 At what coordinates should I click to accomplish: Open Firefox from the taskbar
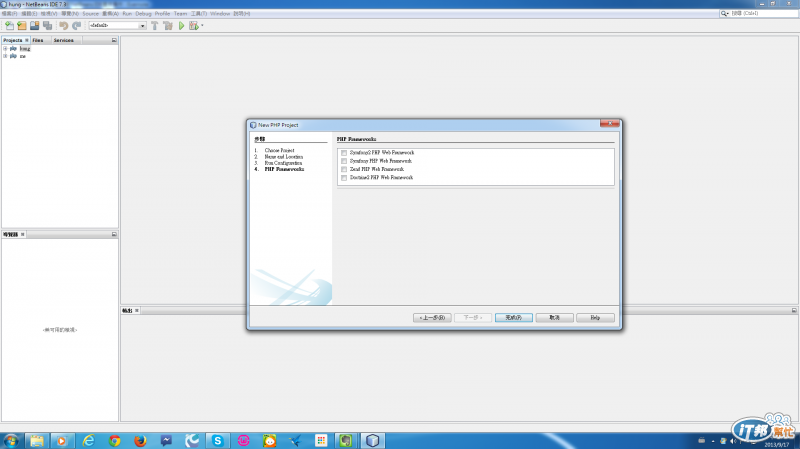click(140, 440)
